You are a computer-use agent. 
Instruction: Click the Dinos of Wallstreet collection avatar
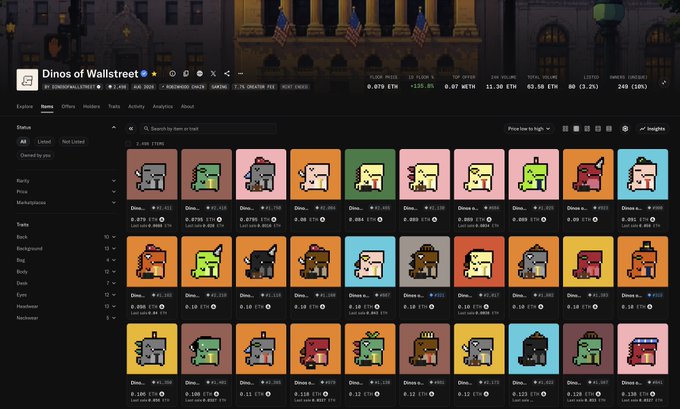point(27,80)
